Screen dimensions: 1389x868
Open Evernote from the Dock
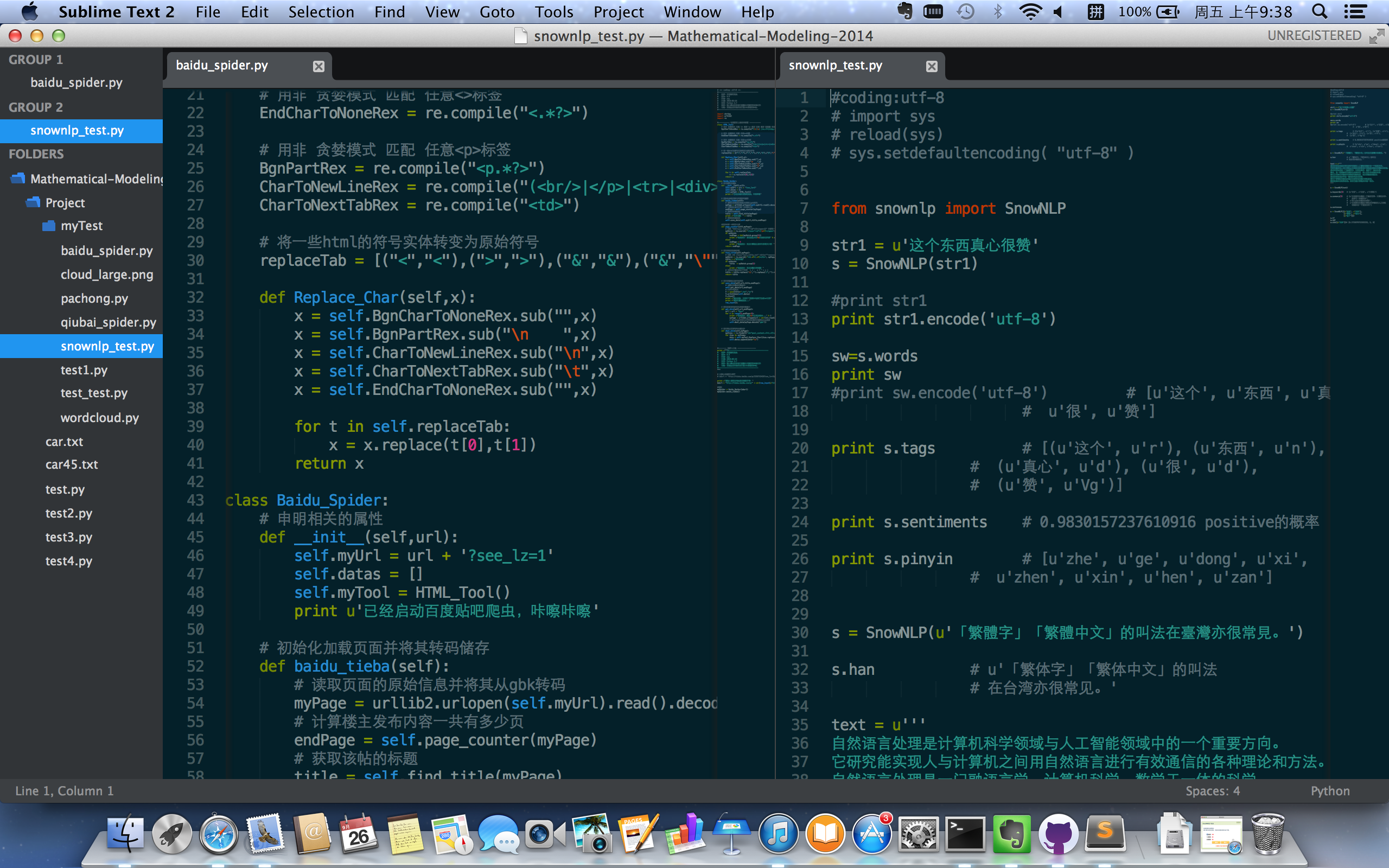[1012, 834]
